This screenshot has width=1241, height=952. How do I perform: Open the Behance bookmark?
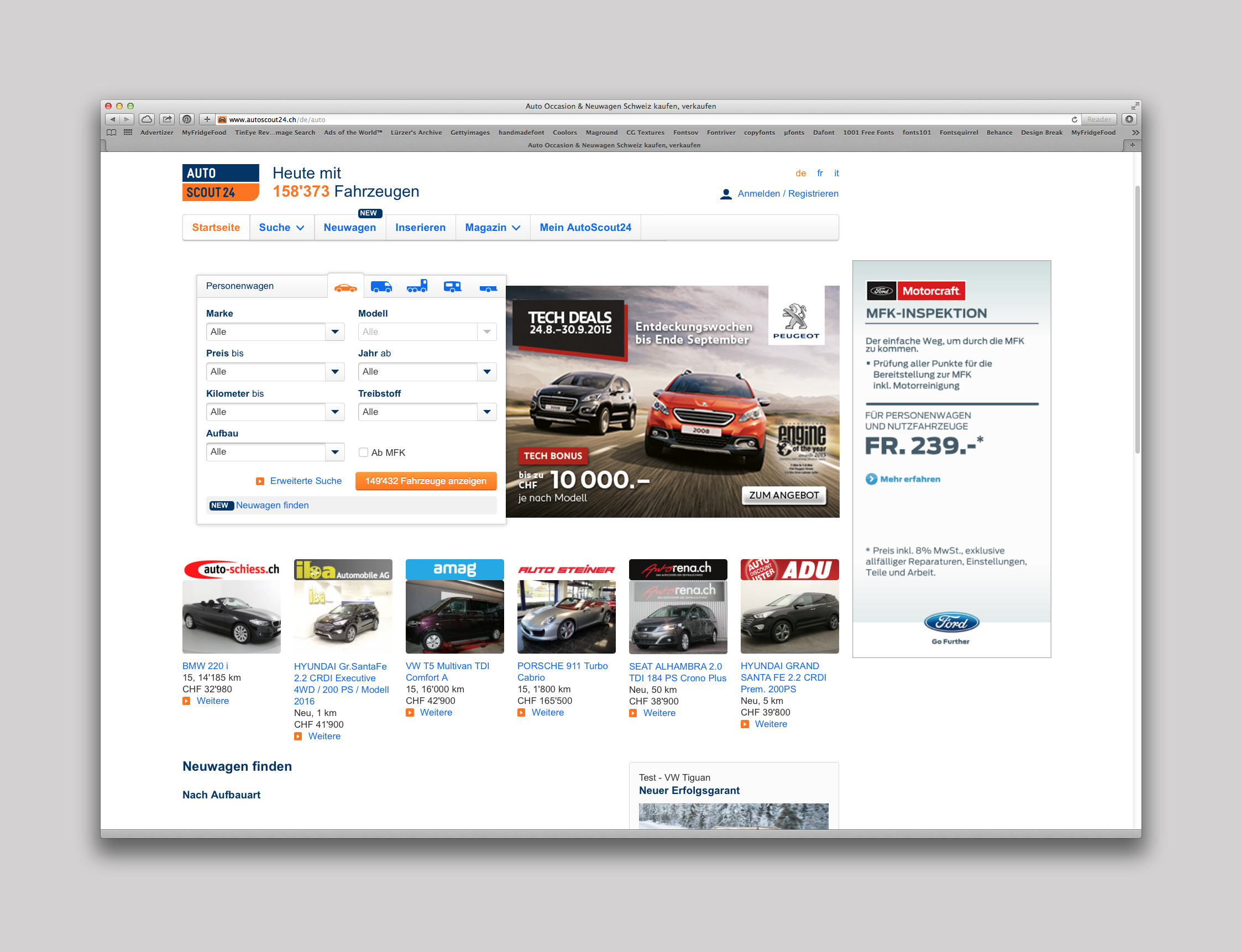[x=999, y=133]
